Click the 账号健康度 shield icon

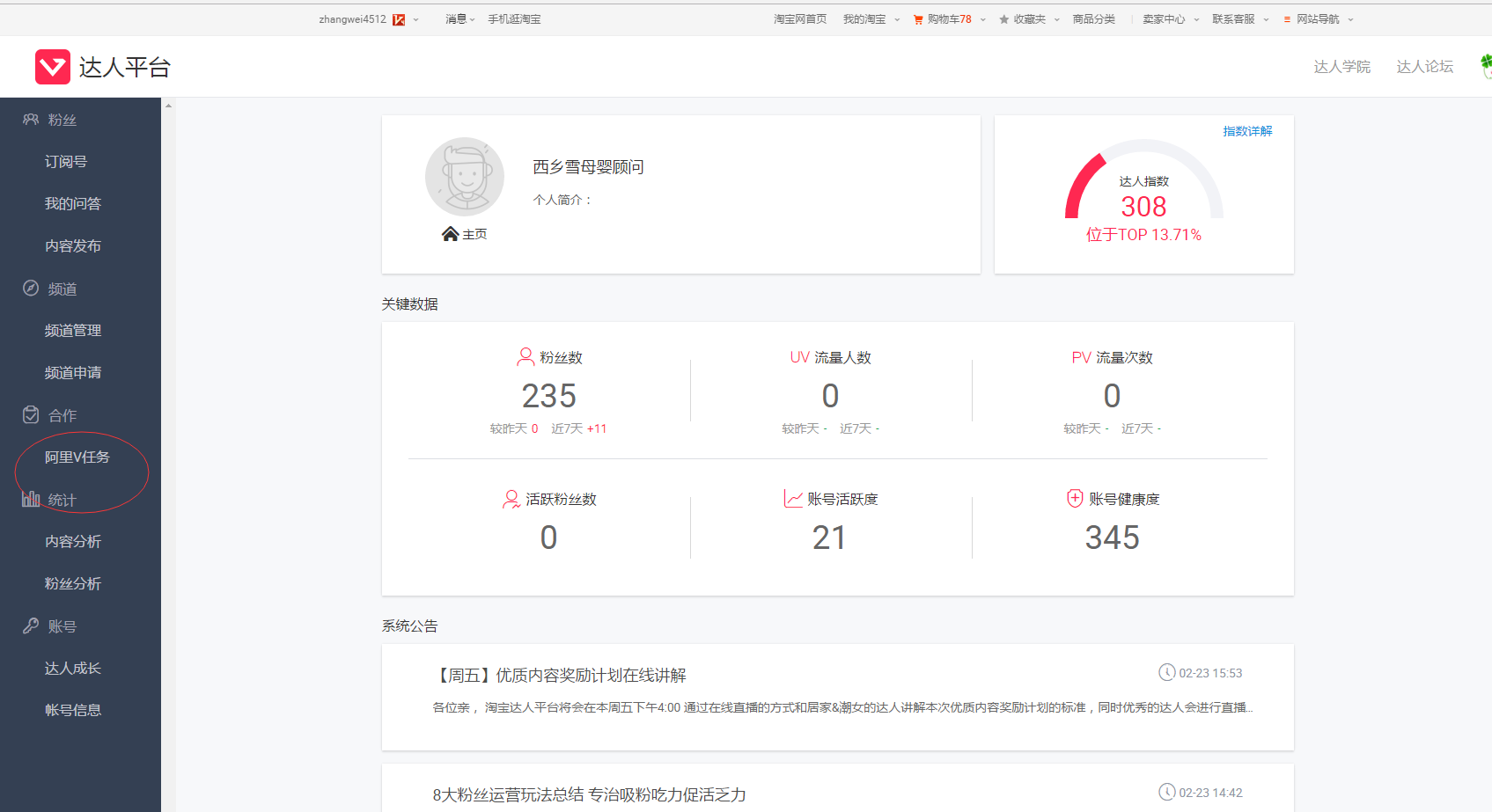coord(1075,499)
